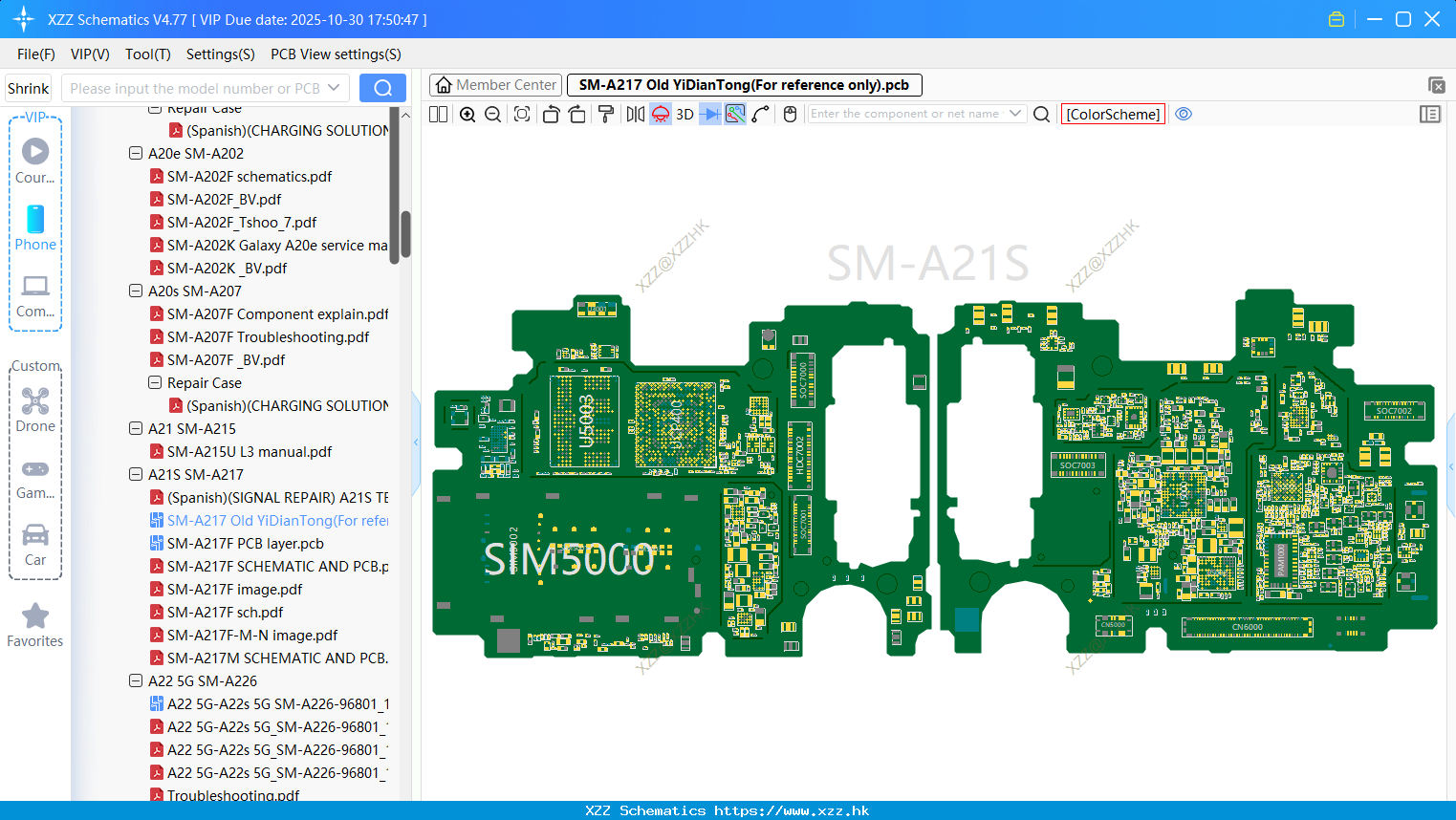
Task: Open the ColorScheme button
Action: 1113,114
